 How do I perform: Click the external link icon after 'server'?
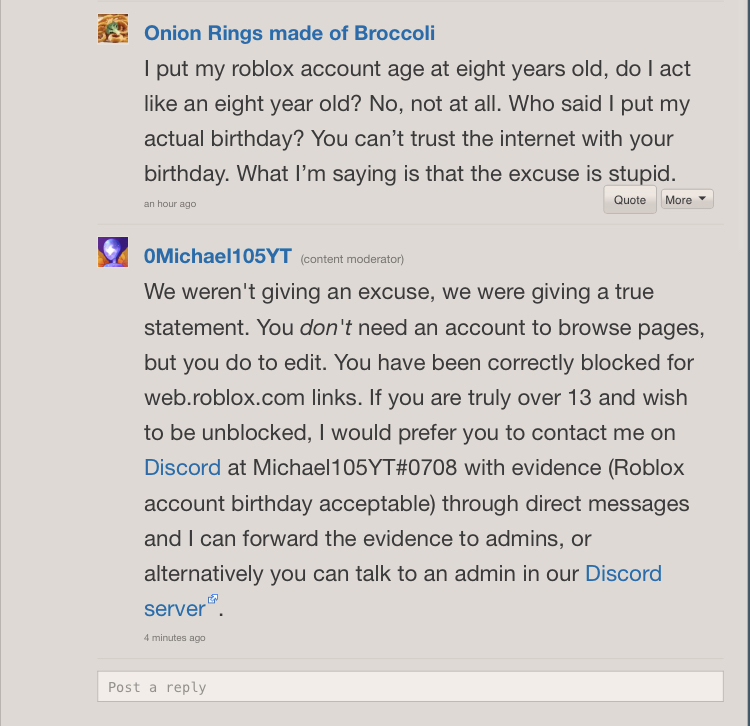coord(212,600)
